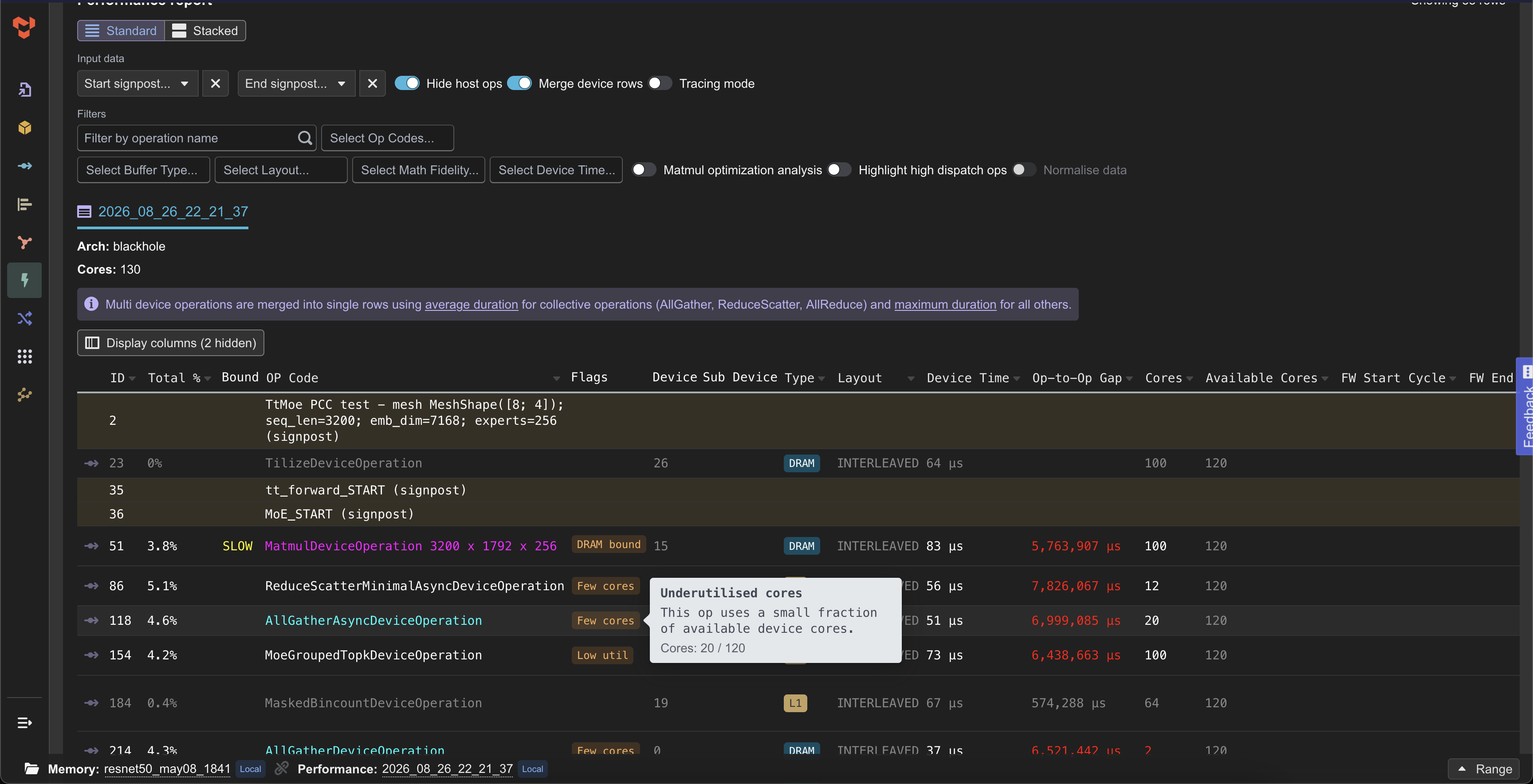The height and width of the screenshot is (784, 1533).
Task: Open the aligned bars icon in sidebar
Action: tap(24, 204)
